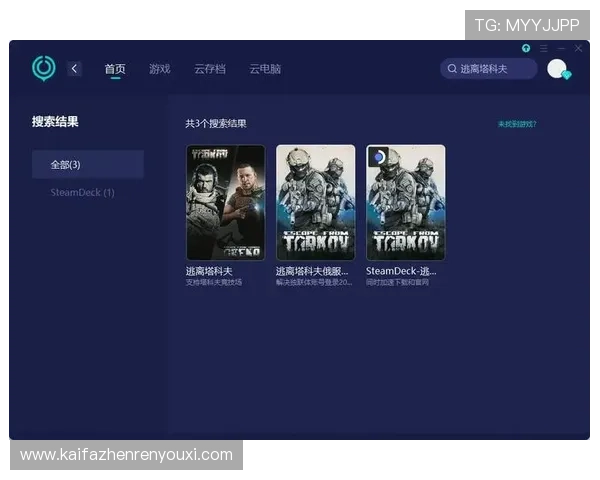Click the diamond VIP badge on avatar
600x480 pixels.
[567, 75]
